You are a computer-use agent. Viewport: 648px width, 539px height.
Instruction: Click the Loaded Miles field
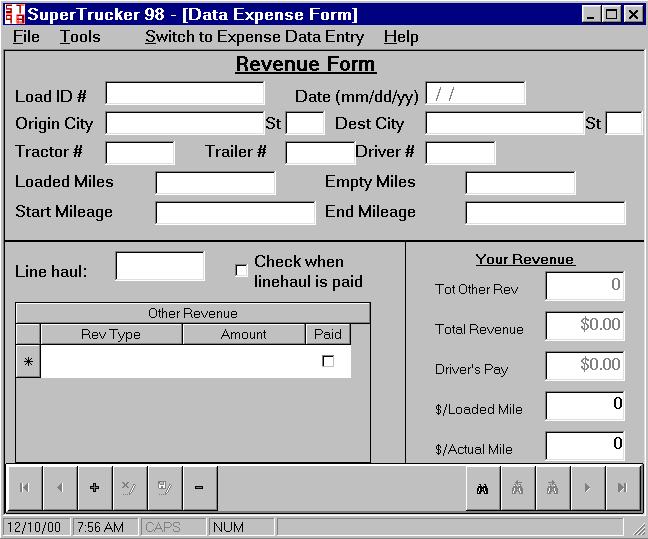click(215, 183)
